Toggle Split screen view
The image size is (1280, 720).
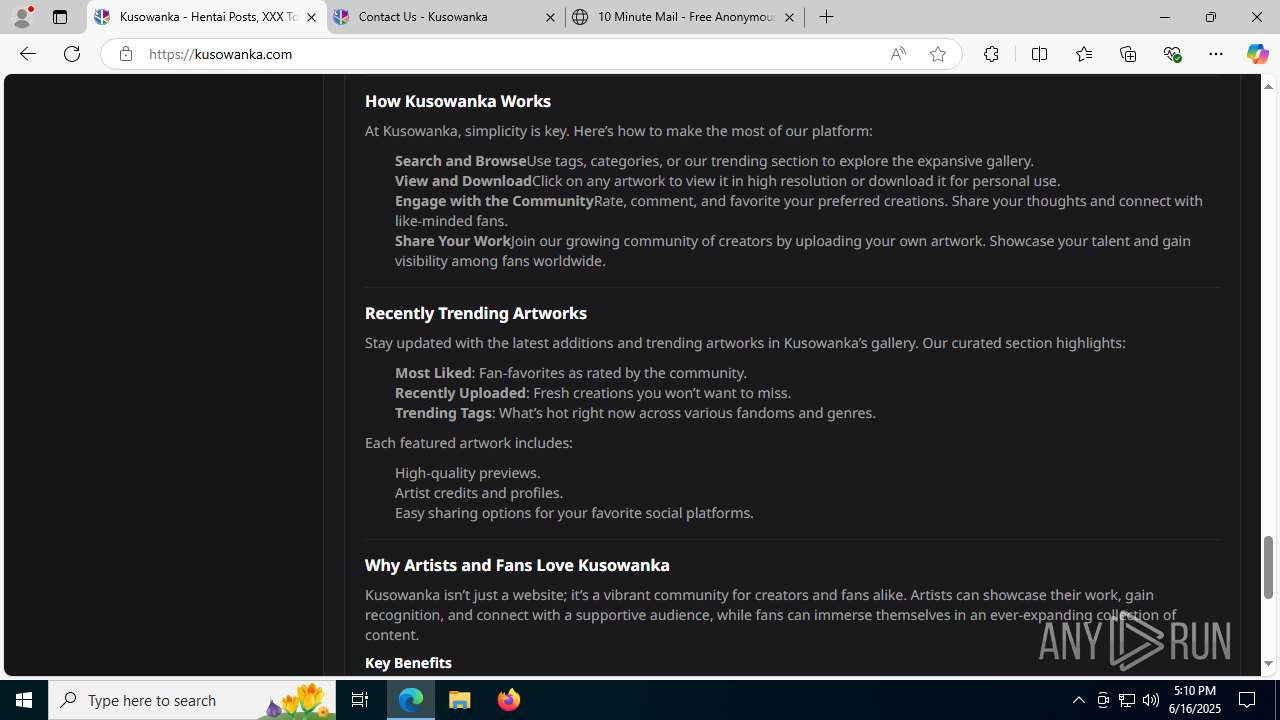pos(1039,54)
